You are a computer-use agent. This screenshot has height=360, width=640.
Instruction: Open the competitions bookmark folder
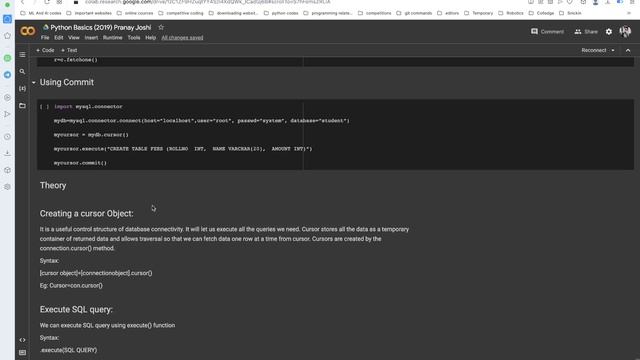click(x=375, y=13)
